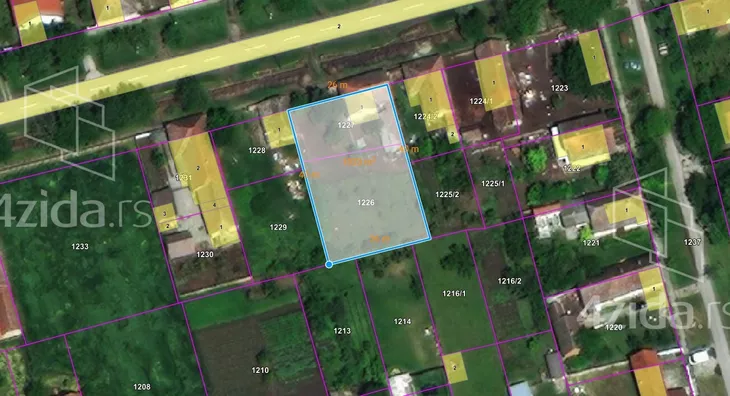
Task: Select parcel label 1222
Action: pyautogui.click(x=572, y=169)
